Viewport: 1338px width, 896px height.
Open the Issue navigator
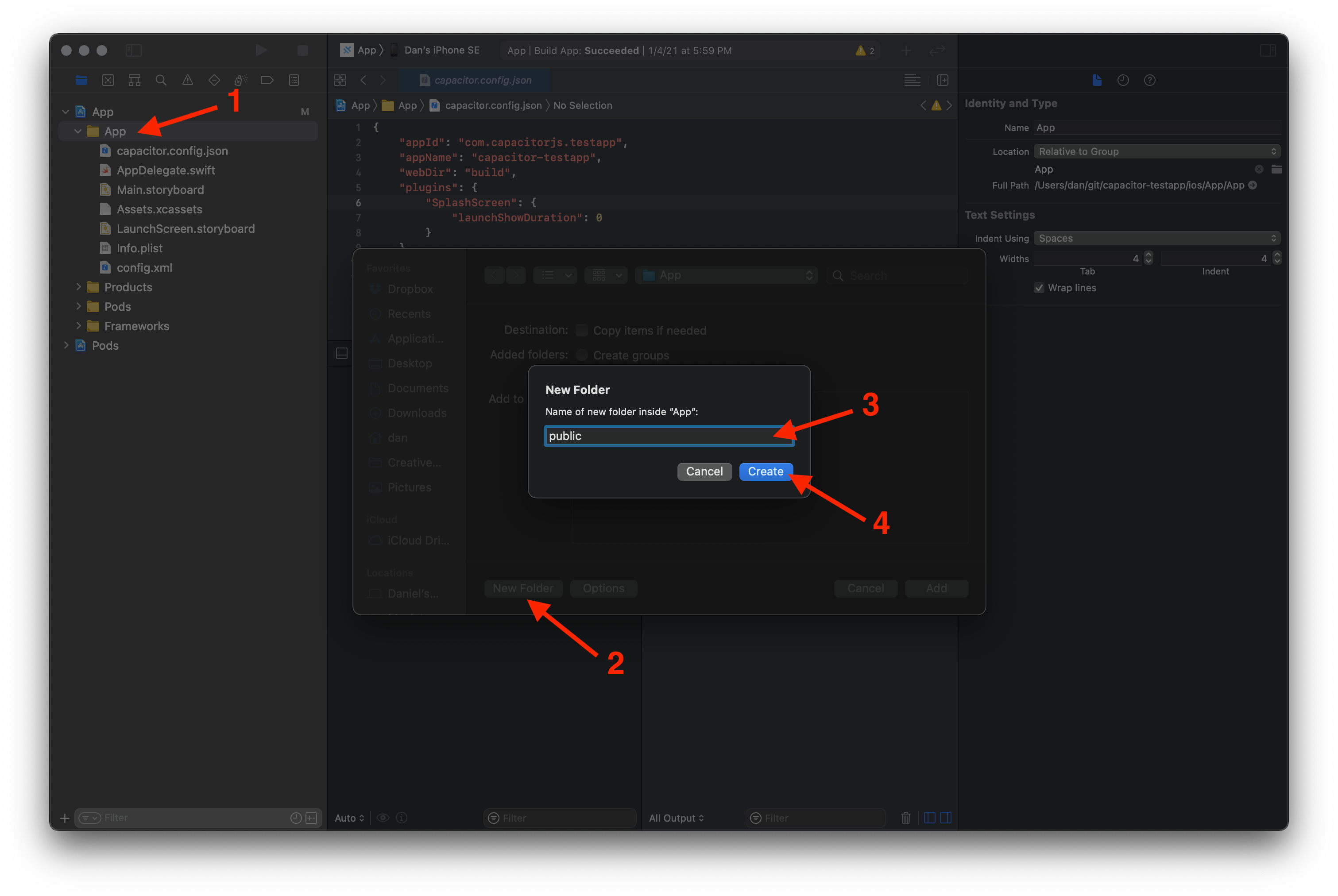point(187,80)
